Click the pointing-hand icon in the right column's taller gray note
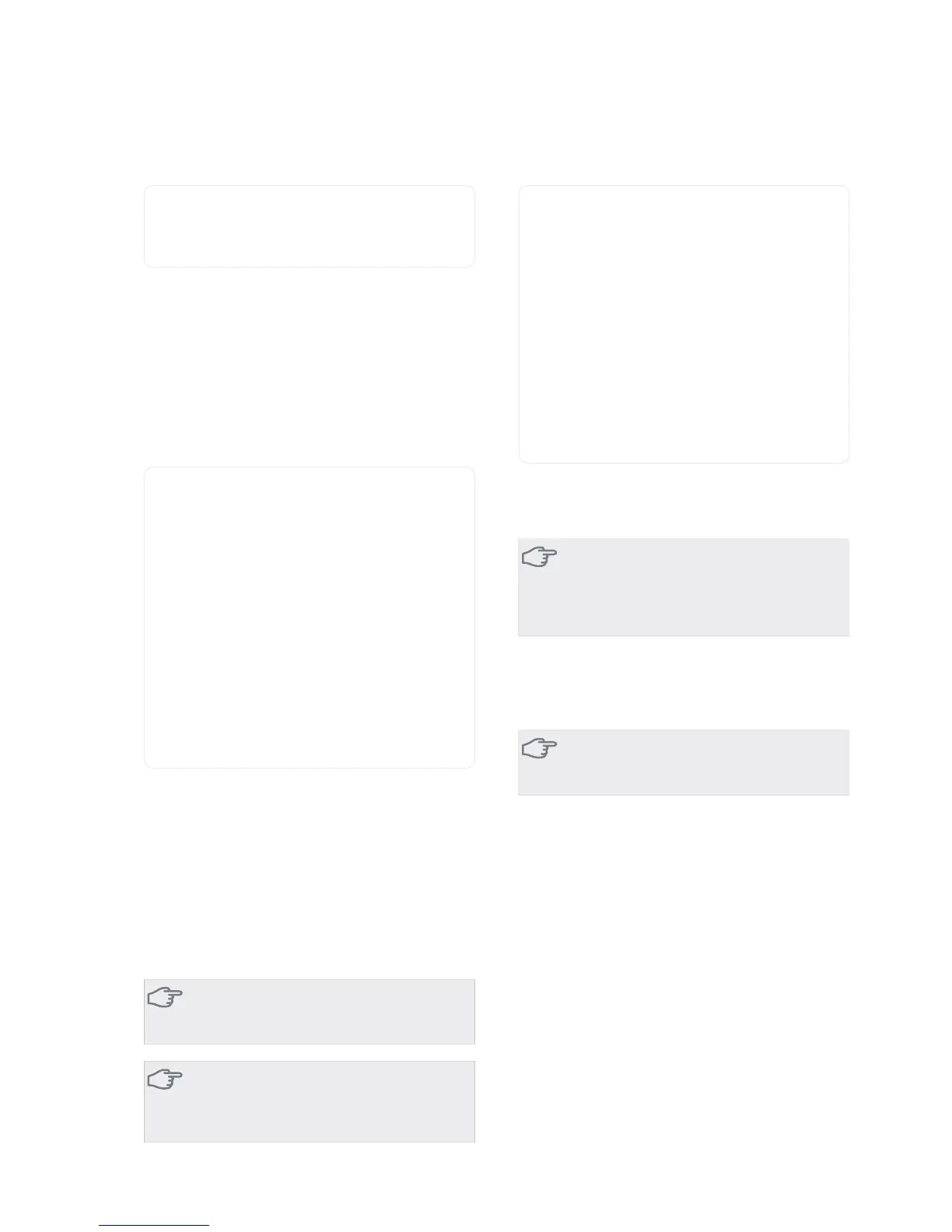 (x=540, y=558)
